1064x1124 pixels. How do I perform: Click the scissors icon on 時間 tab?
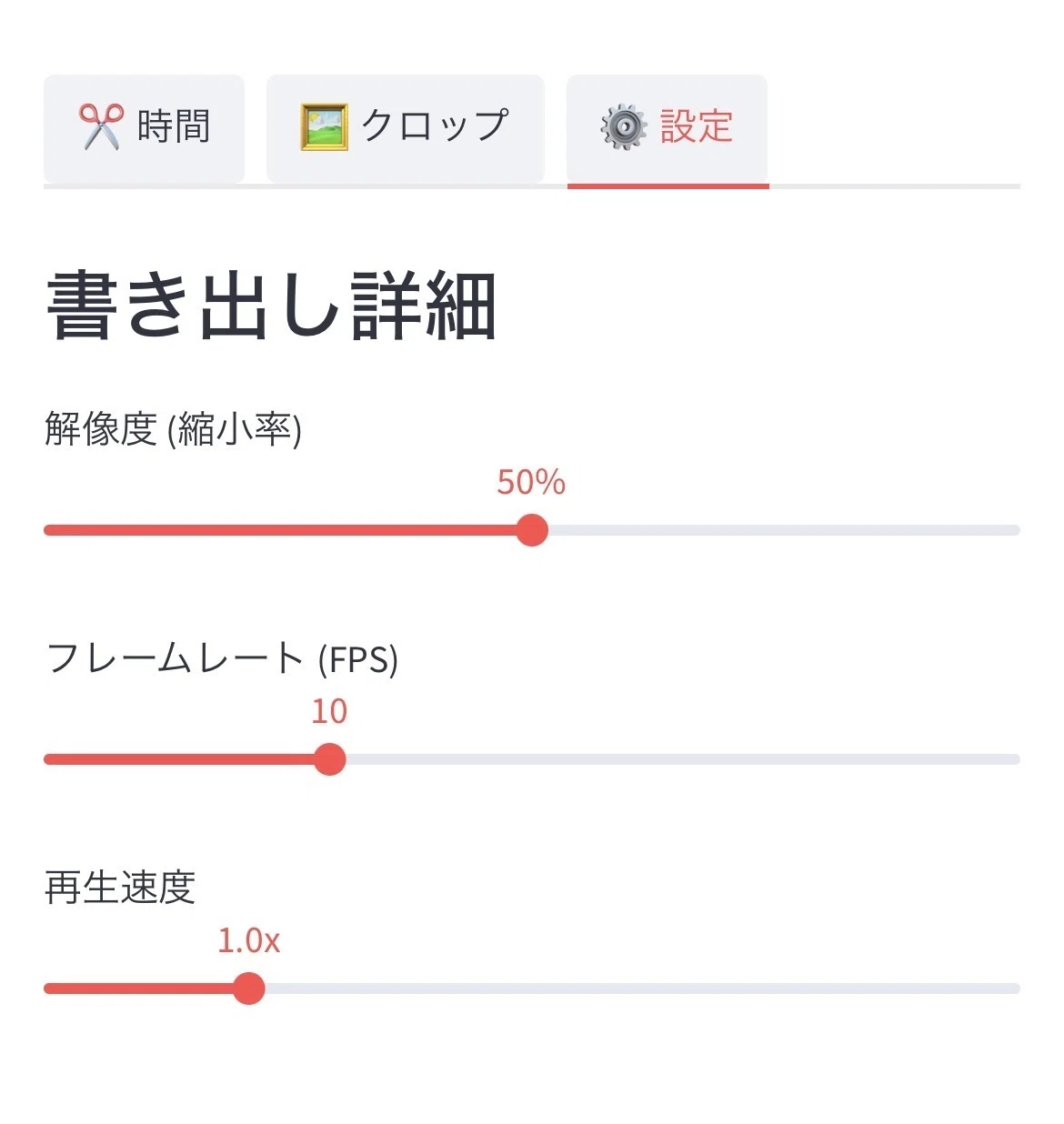[x=101, y=125]
